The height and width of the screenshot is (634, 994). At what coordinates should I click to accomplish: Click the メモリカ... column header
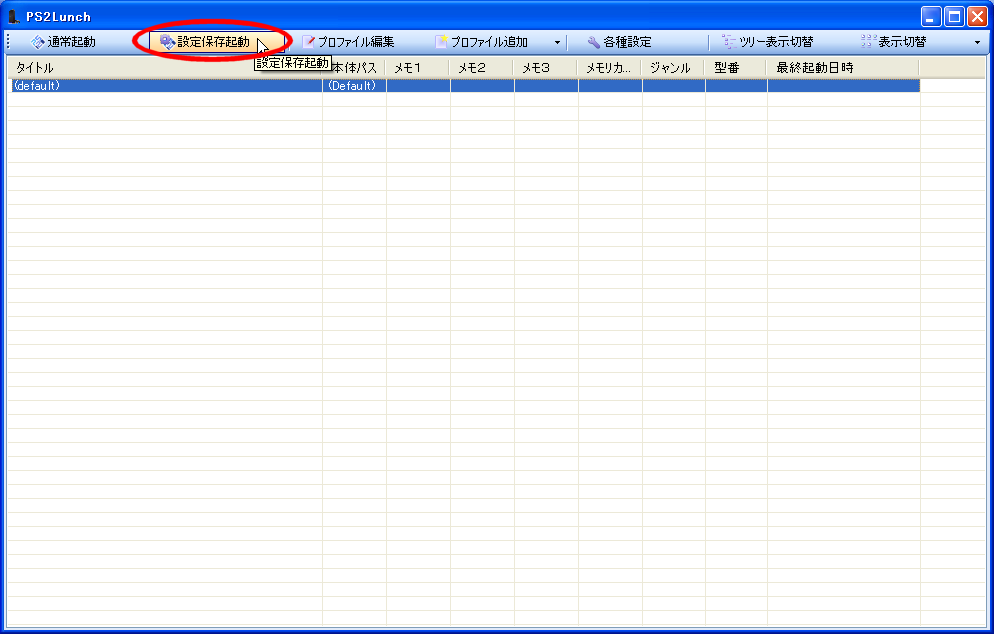(609, 68)
